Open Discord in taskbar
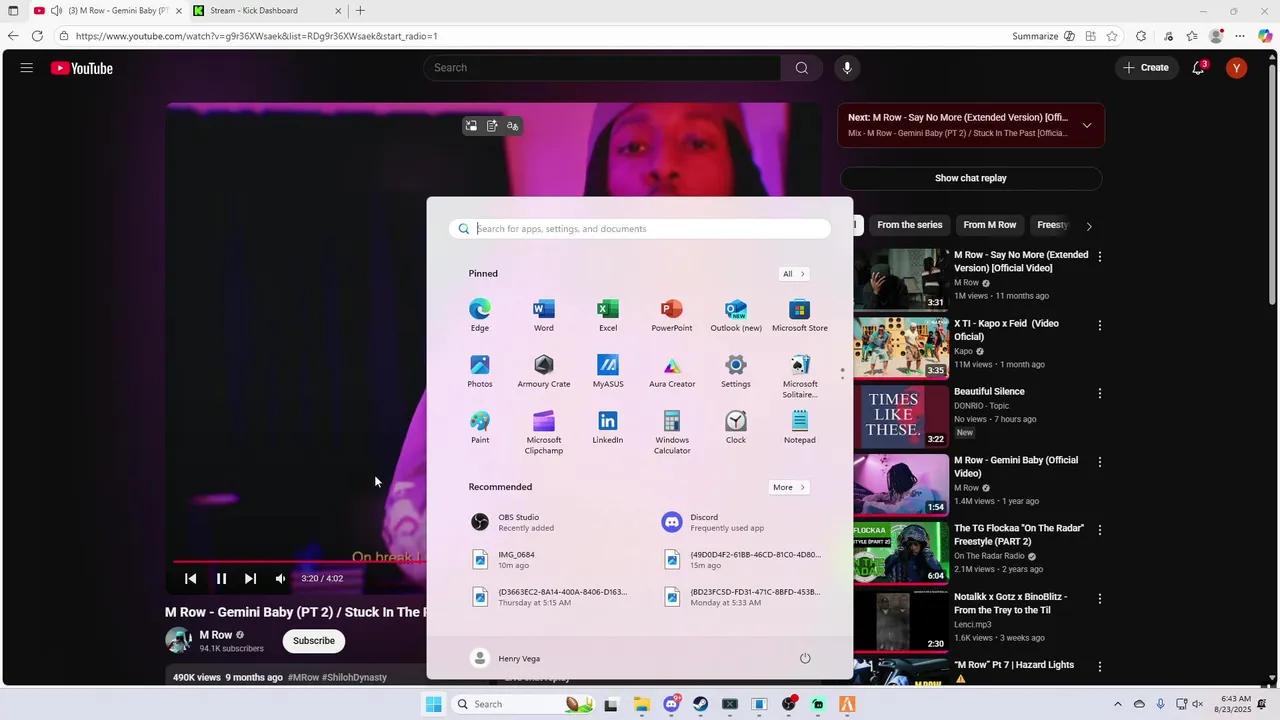The image size is (1280, 720). coord(671,704)
